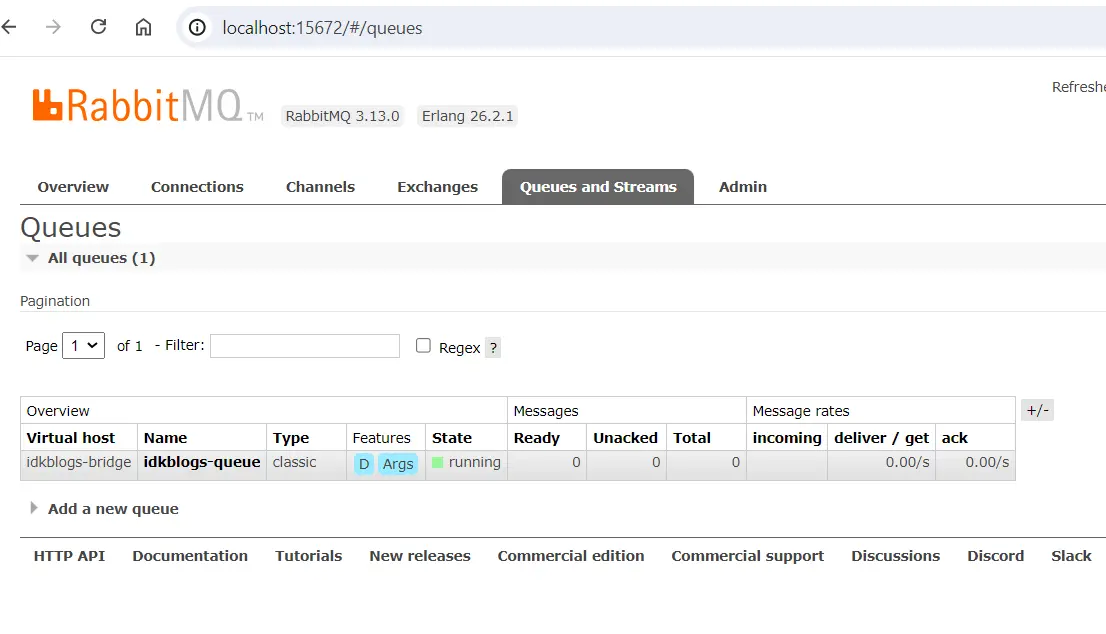Sort by ack column header
This screenshot has width=1106, height=634.
954,438
